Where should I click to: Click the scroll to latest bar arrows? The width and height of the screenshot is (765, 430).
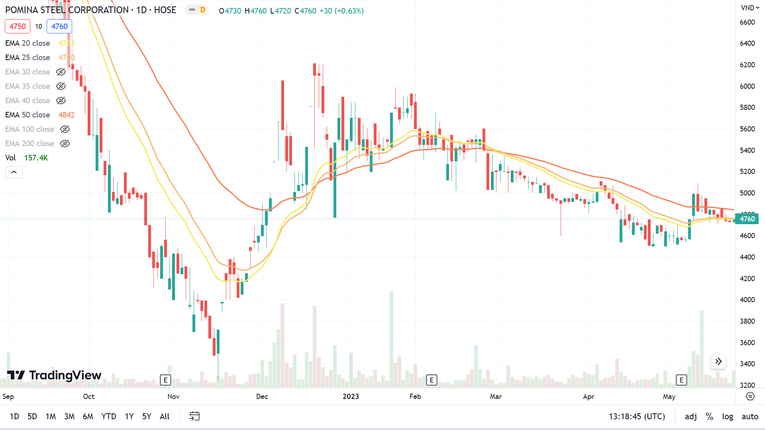click(x=718, y=361)
